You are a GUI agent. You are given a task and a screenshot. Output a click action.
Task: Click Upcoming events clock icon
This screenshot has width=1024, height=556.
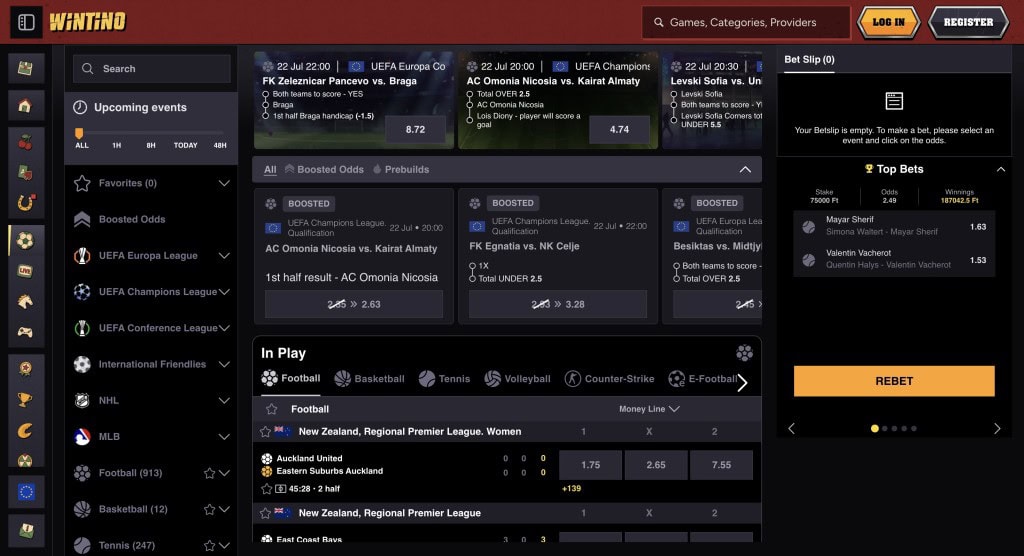[80, 107]
